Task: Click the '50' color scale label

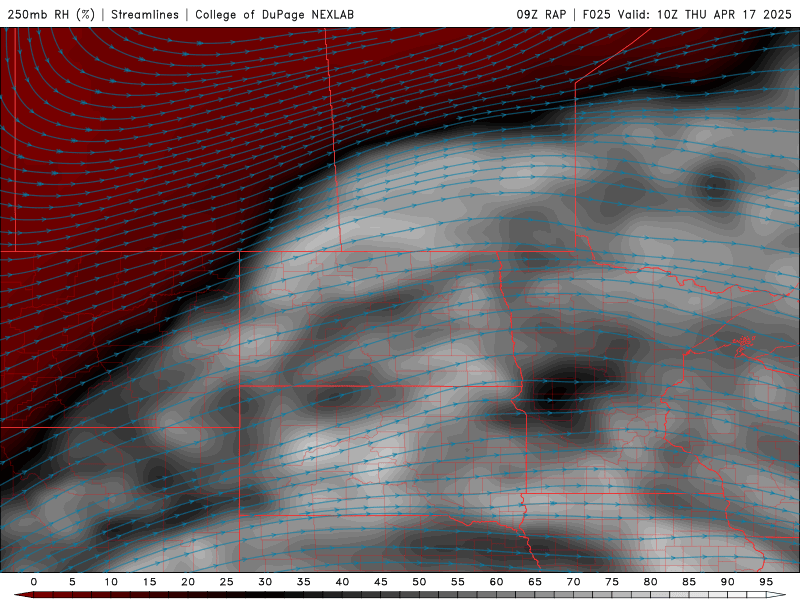Action: tap(419, 582)
